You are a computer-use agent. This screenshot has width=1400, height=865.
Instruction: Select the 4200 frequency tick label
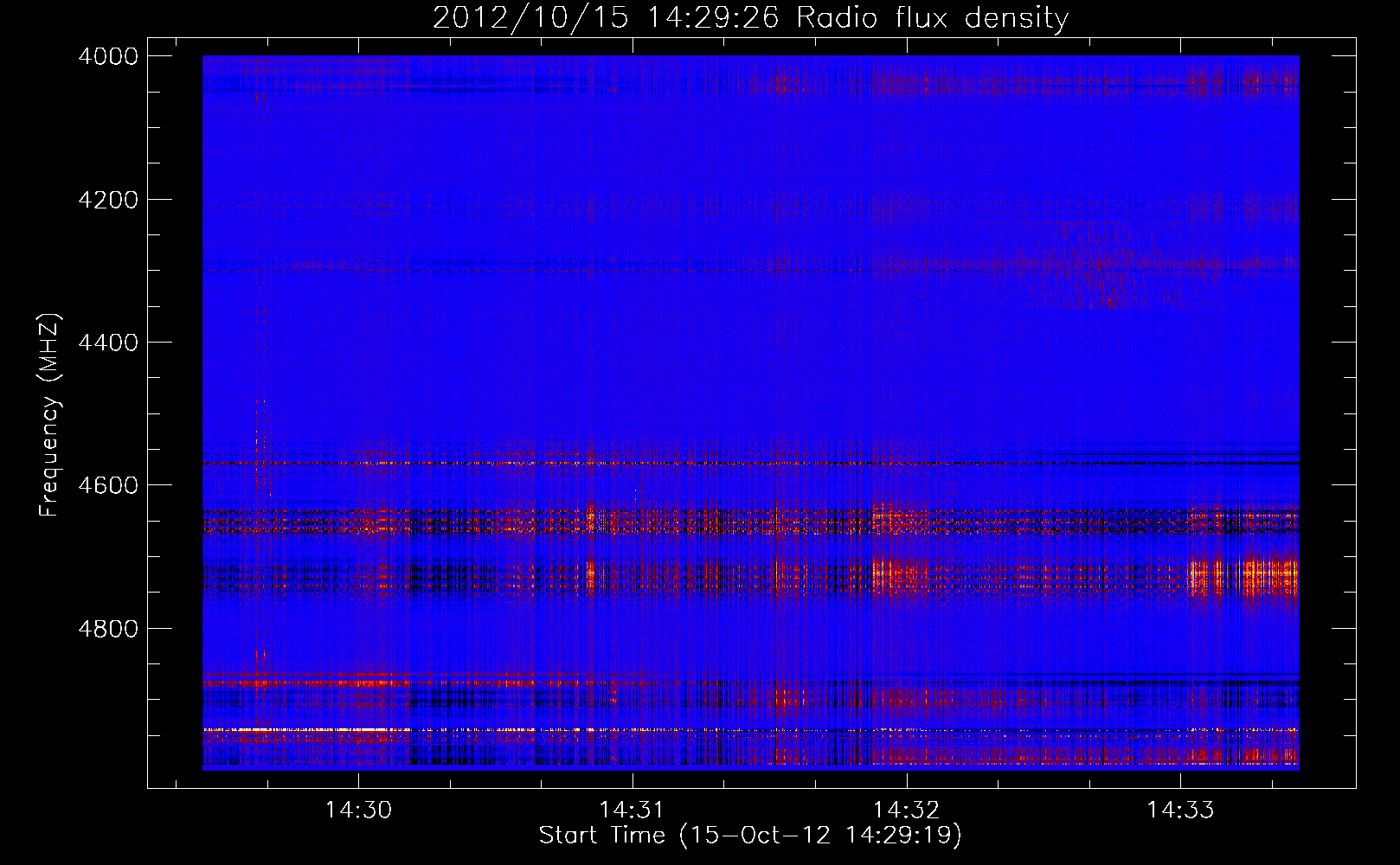click(x=108, y=200)
